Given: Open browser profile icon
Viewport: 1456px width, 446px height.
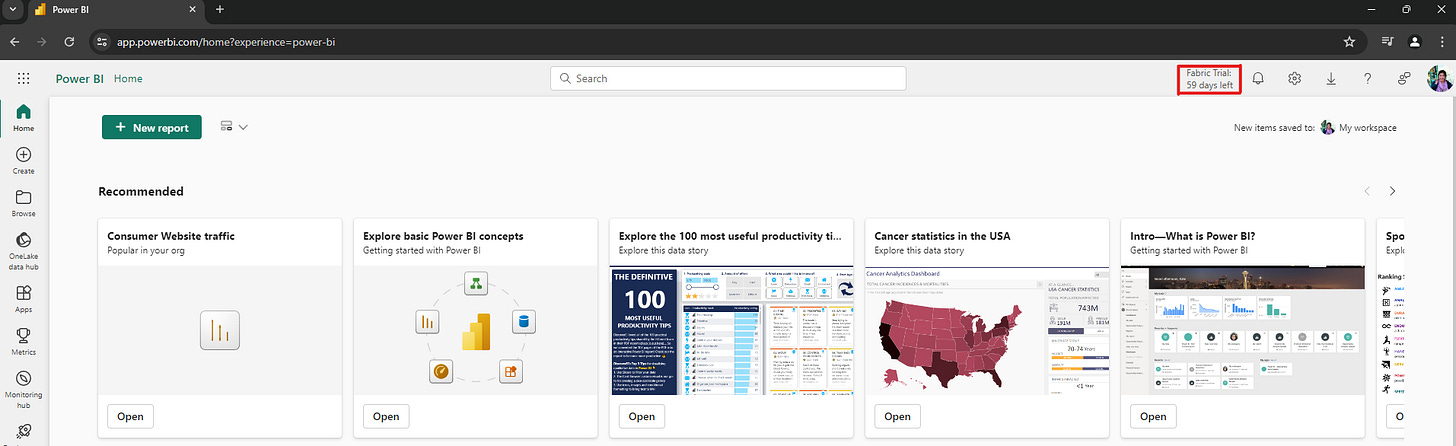Looking at the screenshot, I should coord(1415,42).
